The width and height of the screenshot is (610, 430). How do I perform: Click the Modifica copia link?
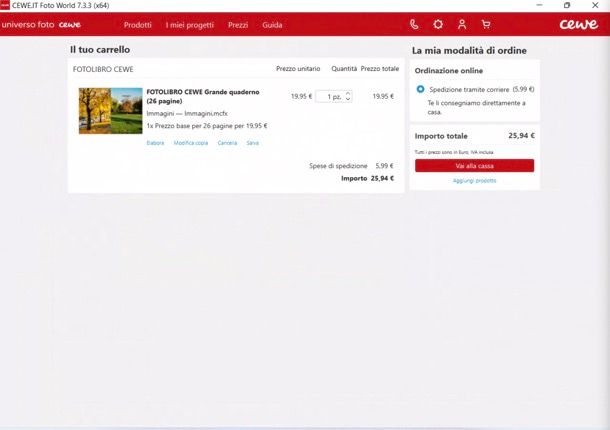[x=191, y=143]
